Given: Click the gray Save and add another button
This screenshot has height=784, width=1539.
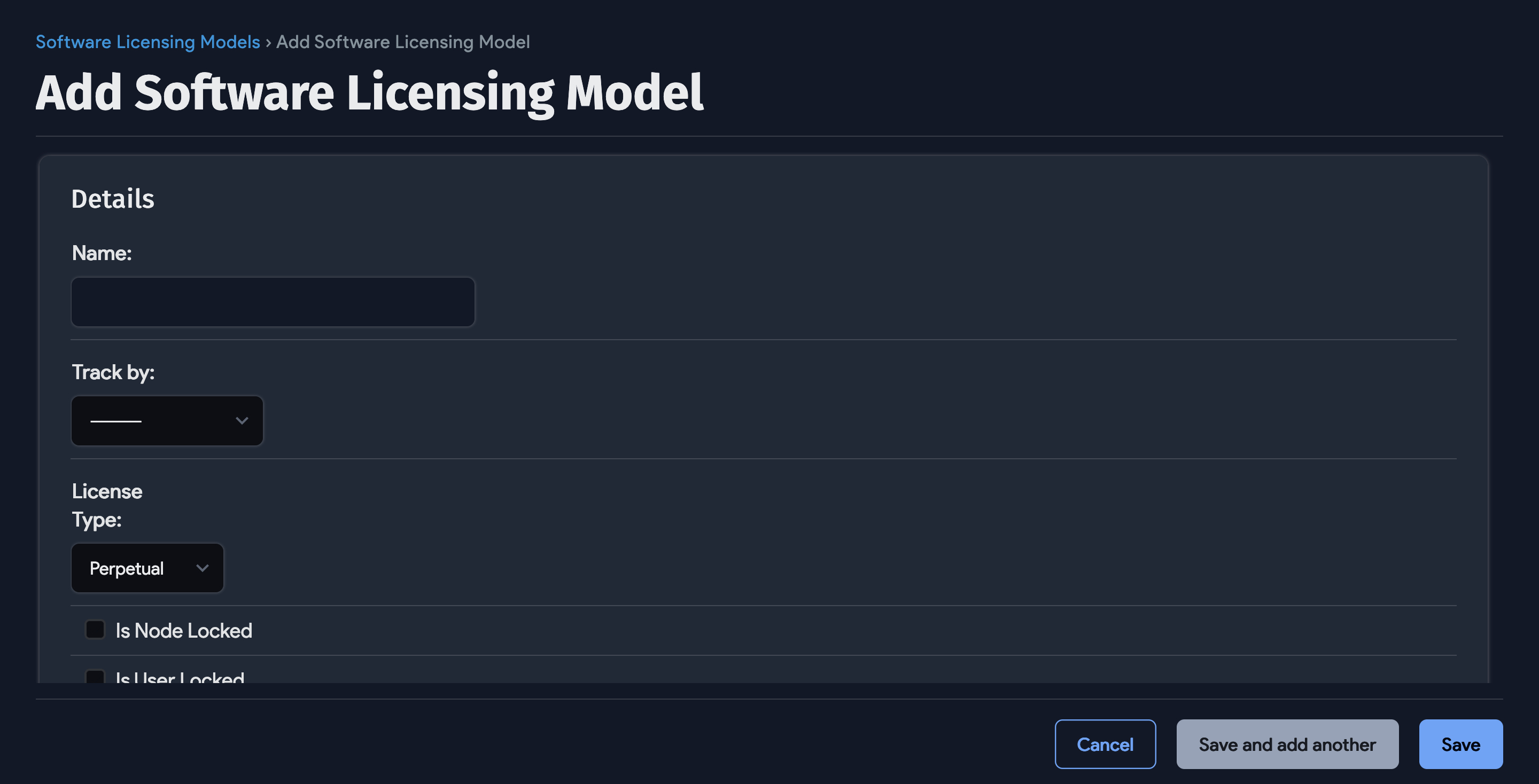Looking at the screenshot, I should [x=1287, y=744].
